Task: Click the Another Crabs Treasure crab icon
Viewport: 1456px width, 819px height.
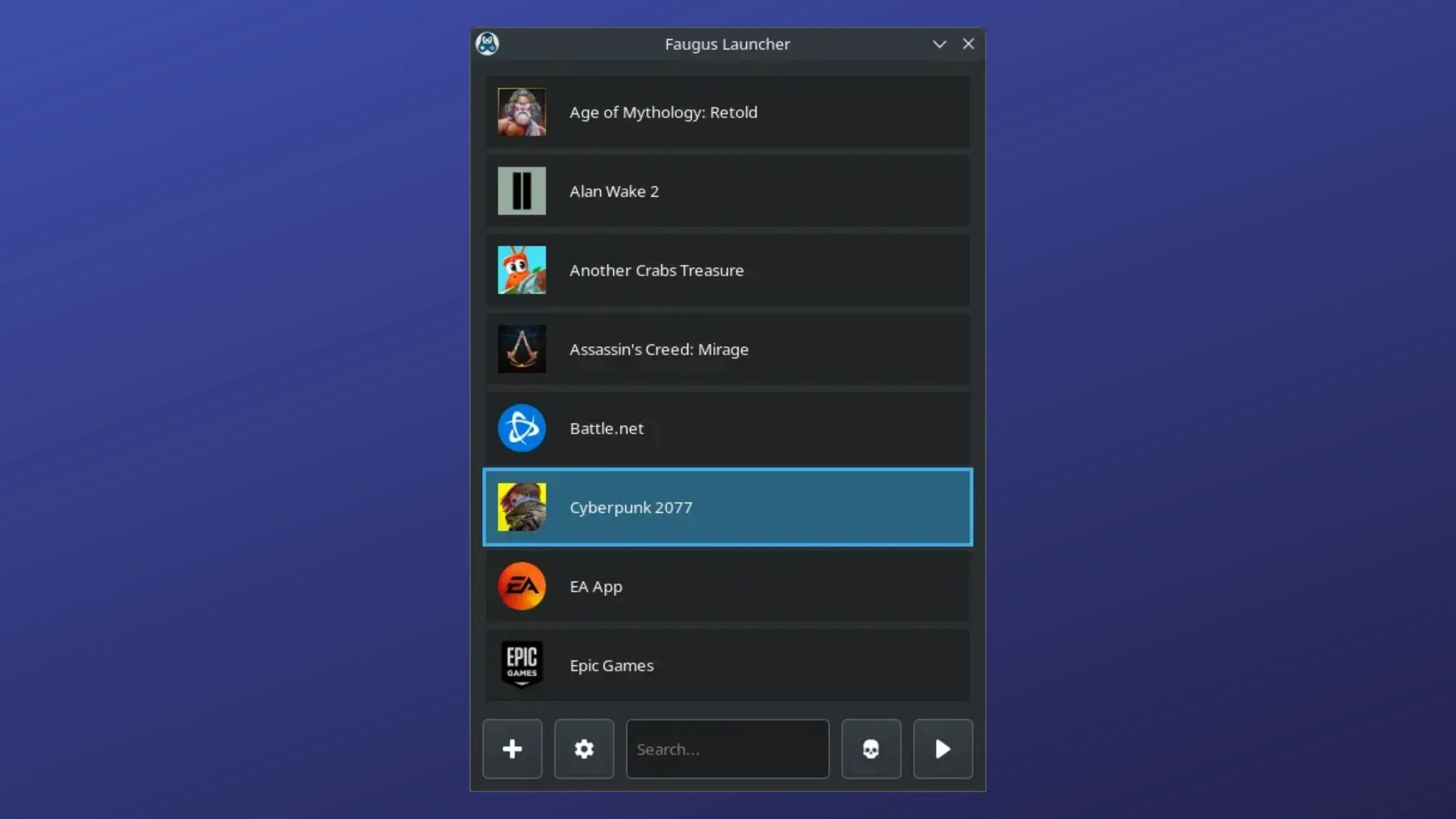Action: pos(522,270)
